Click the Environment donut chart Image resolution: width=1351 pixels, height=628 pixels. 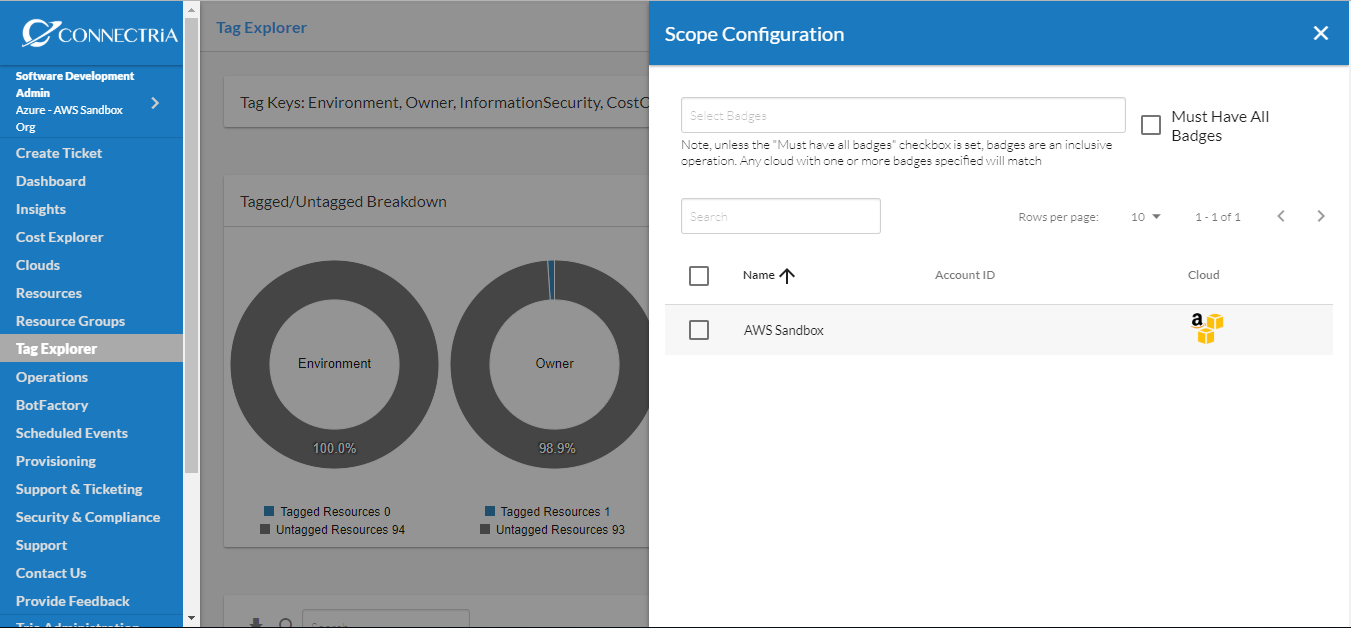(335, 364)
